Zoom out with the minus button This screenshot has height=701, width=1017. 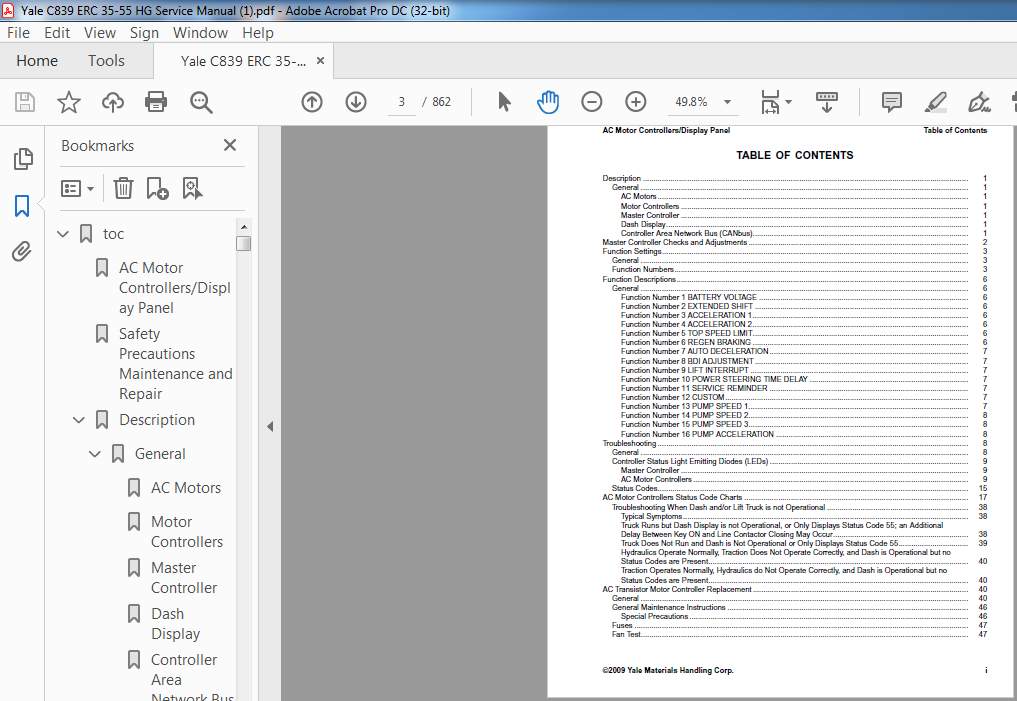(592, 102)
